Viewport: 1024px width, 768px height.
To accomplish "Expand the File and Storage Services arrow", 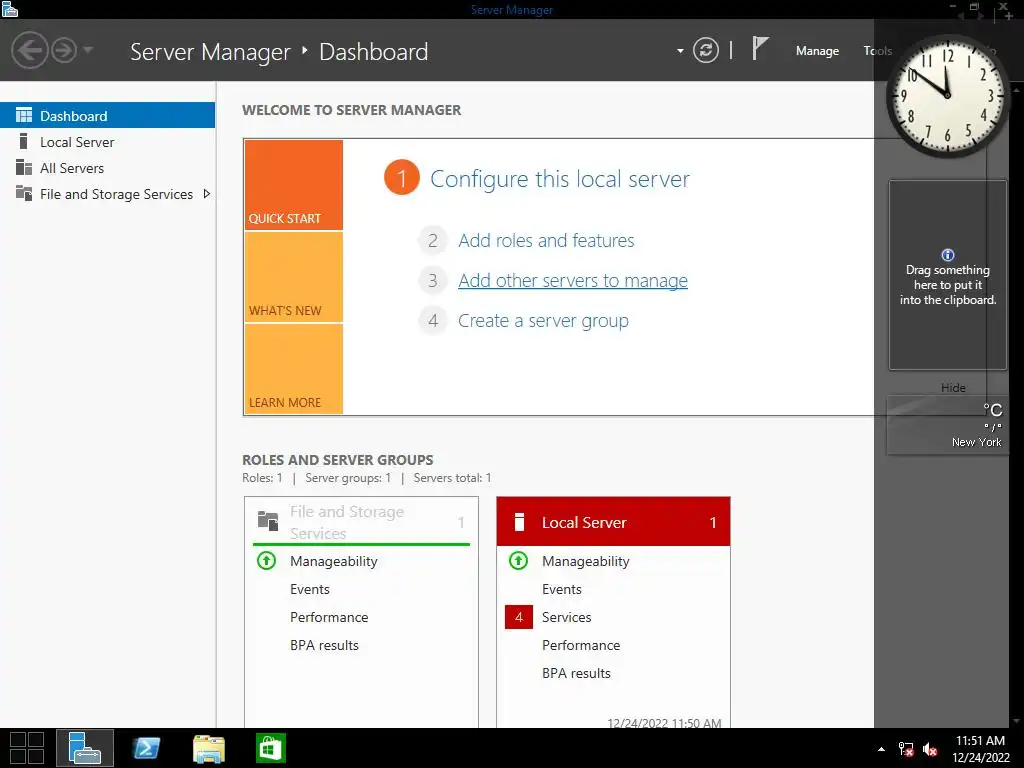I will (207, 194).
